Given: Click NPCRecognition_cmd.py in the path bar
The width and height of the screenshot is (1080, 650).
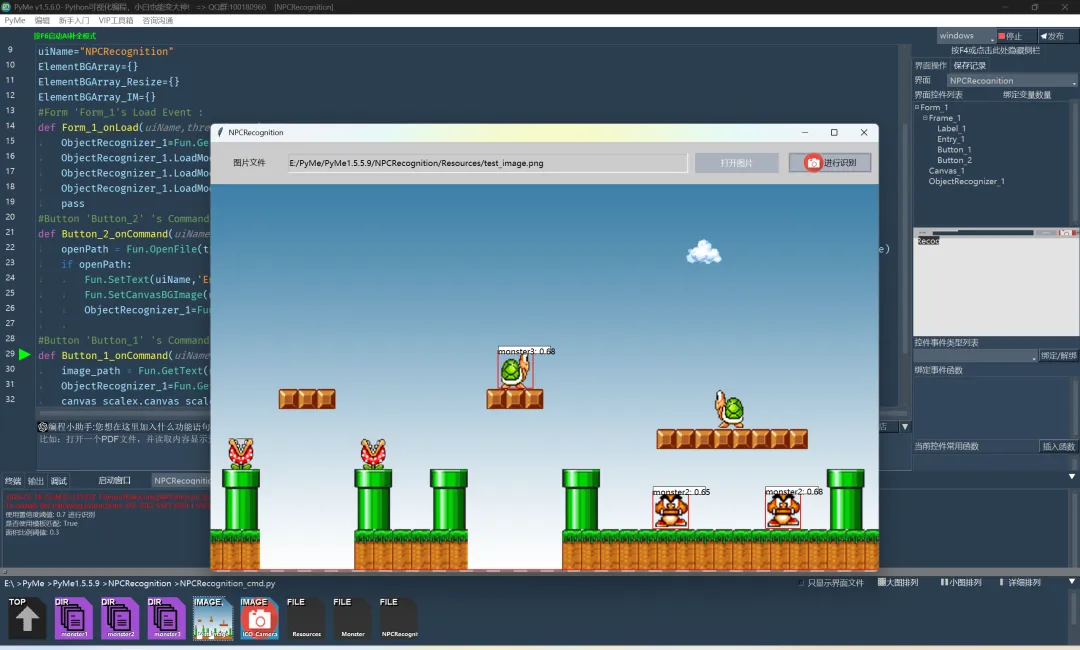Looking at the screenshot, I should [227, 583].
